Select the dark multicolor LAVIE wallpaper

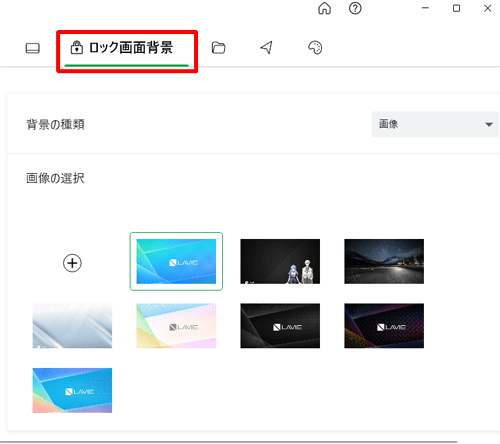(384, 326)
